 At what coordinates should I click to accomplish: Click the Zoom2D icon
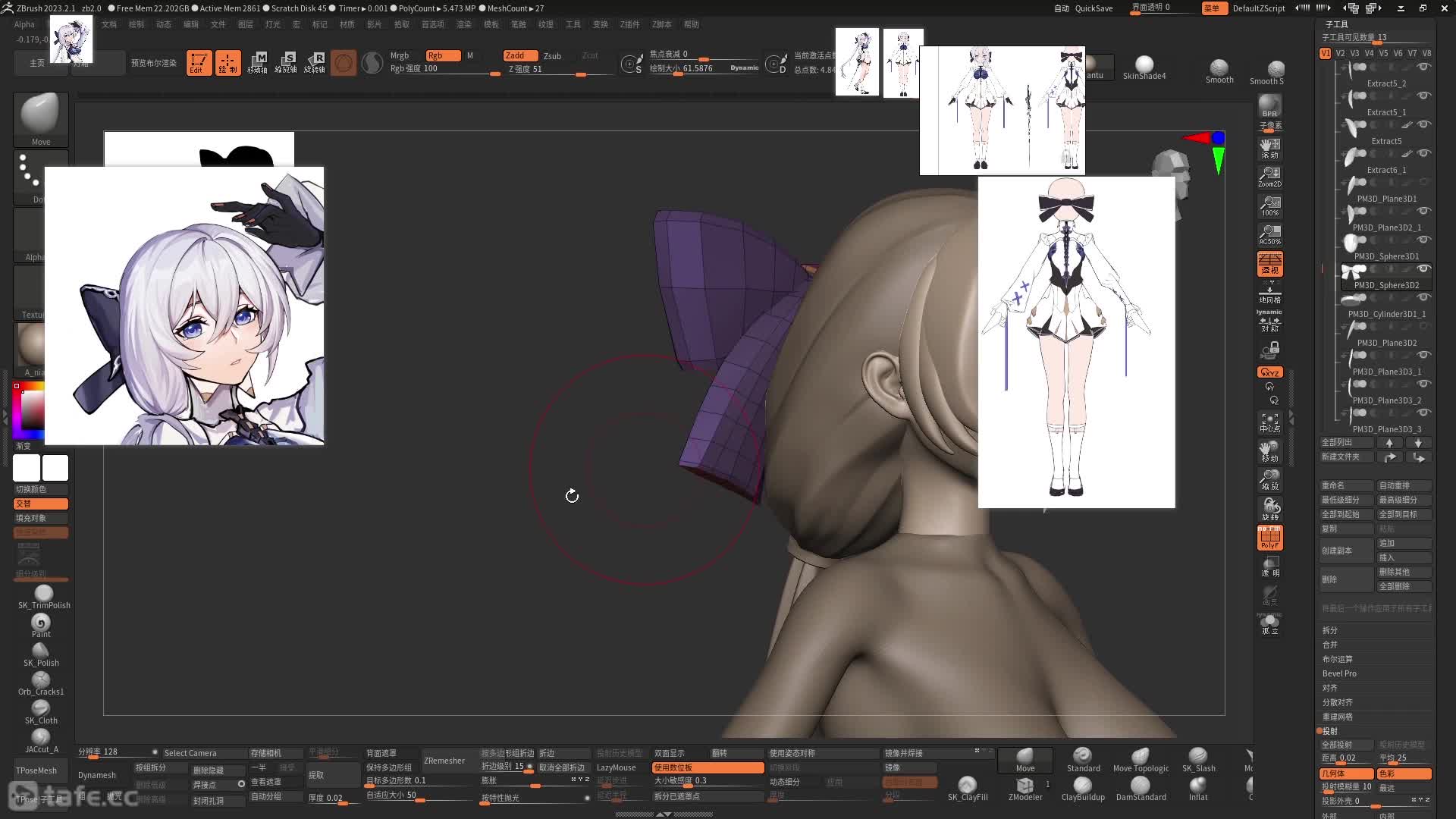1269,176
